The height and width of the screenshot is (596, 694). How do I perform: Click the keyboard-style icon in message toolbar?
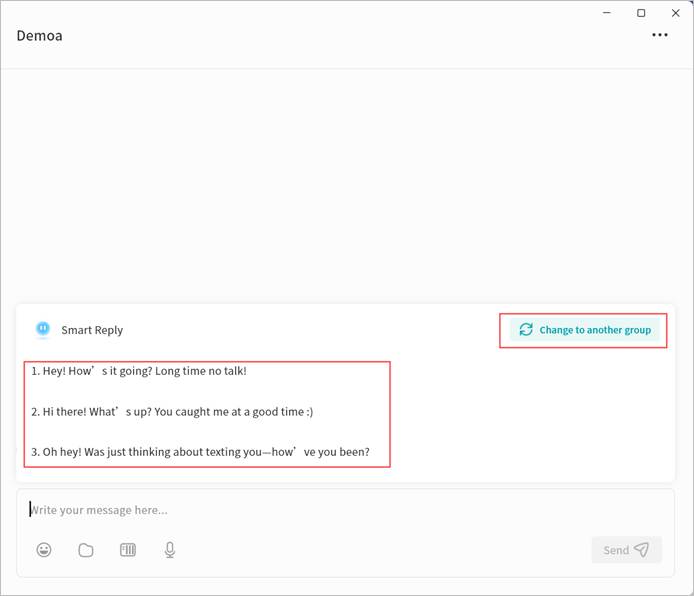click(128, 550)
